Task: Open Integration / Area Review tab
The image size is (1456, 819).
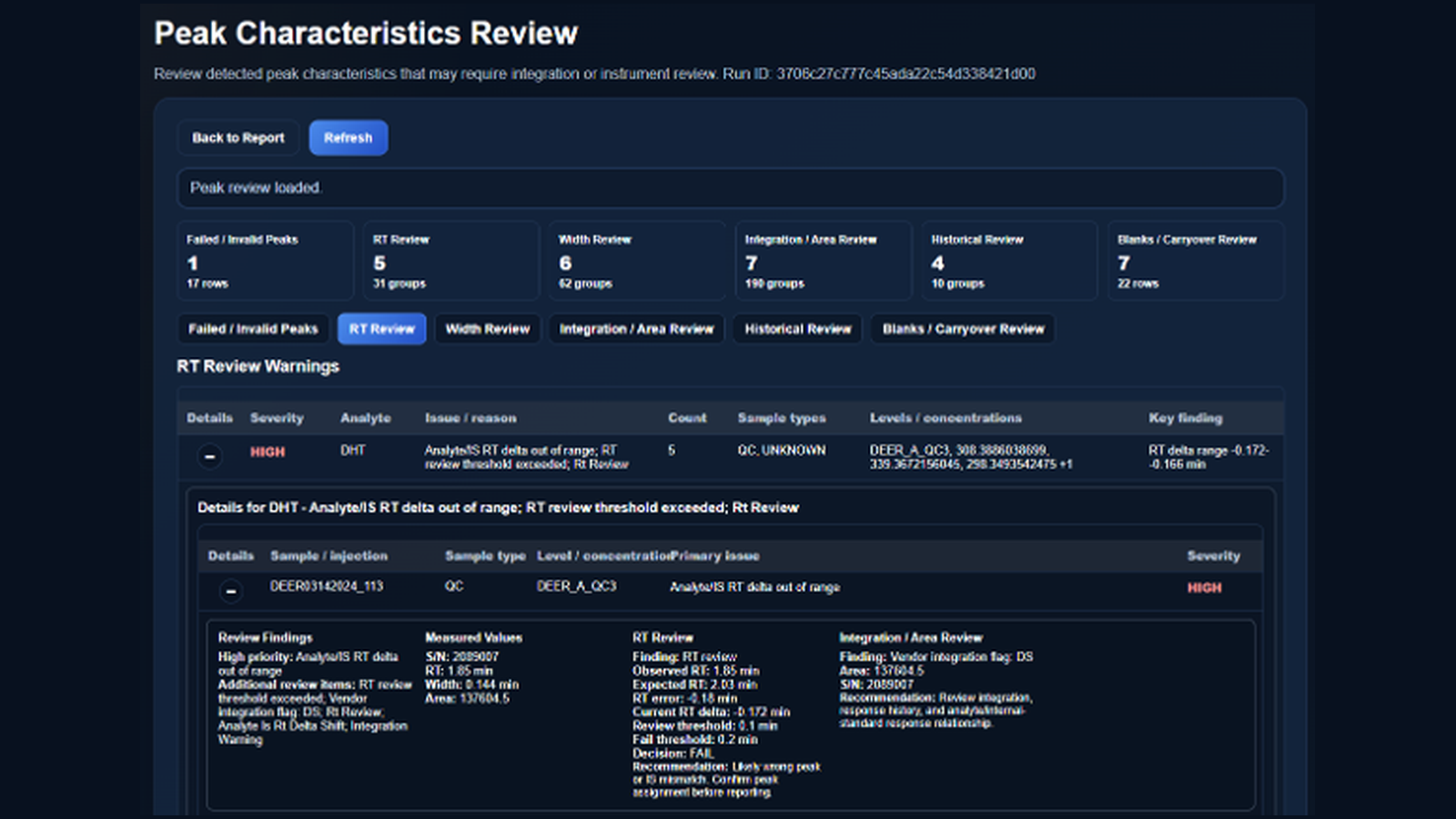Action: point(636,329)
